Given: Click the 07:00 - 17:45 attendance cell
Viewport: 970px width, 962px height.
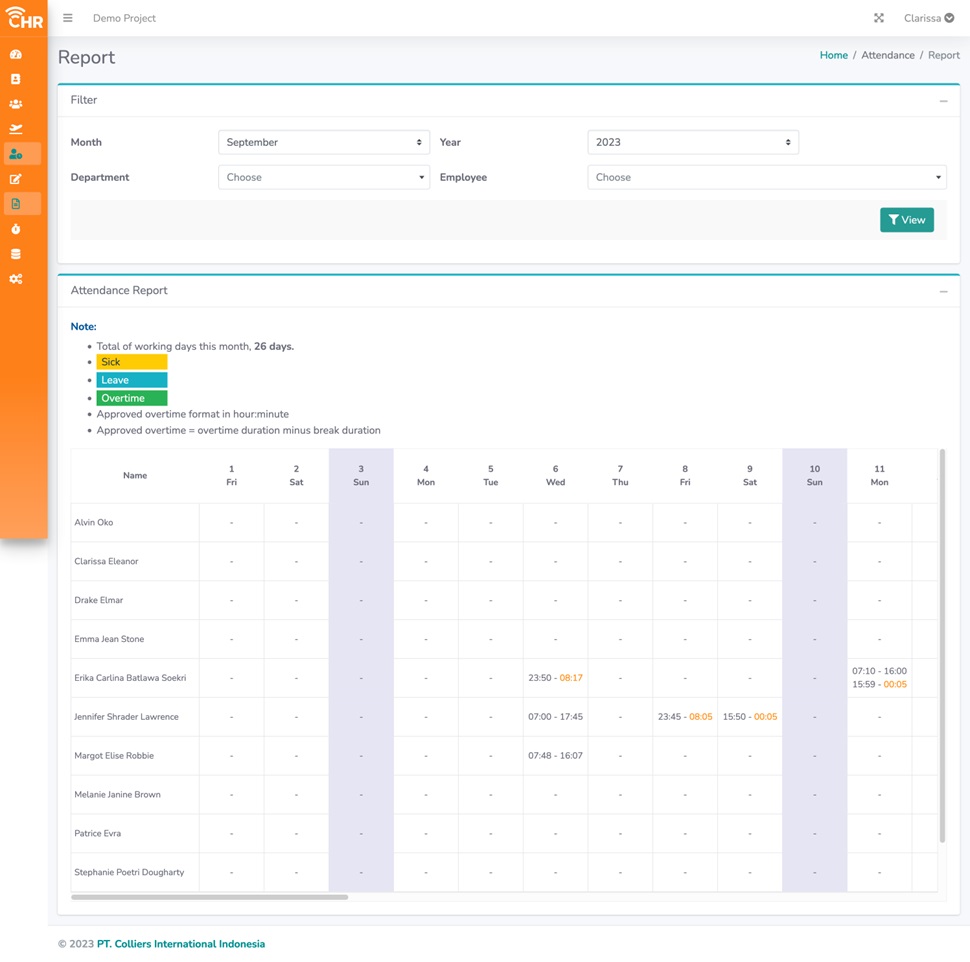Looking at the screenshot, I should click(x=556, y=716).
